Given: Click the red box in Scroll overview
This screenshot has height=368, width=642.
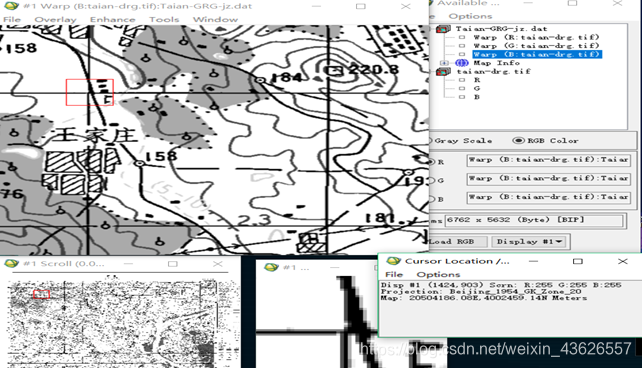Looking at the screenshot, I should click(x=41, y=294).
